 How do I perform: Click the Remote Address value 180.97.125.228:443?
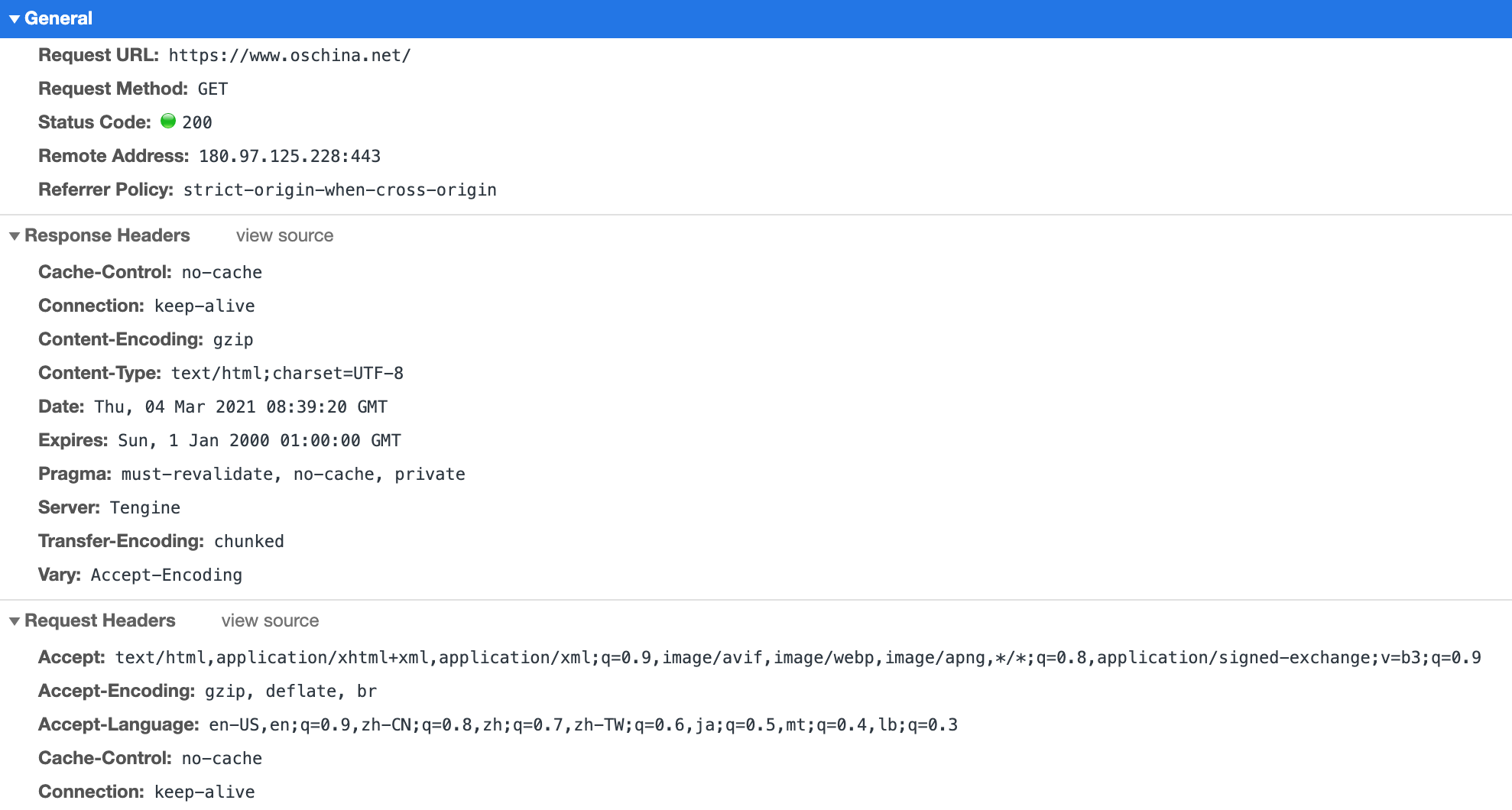point(289,156)
